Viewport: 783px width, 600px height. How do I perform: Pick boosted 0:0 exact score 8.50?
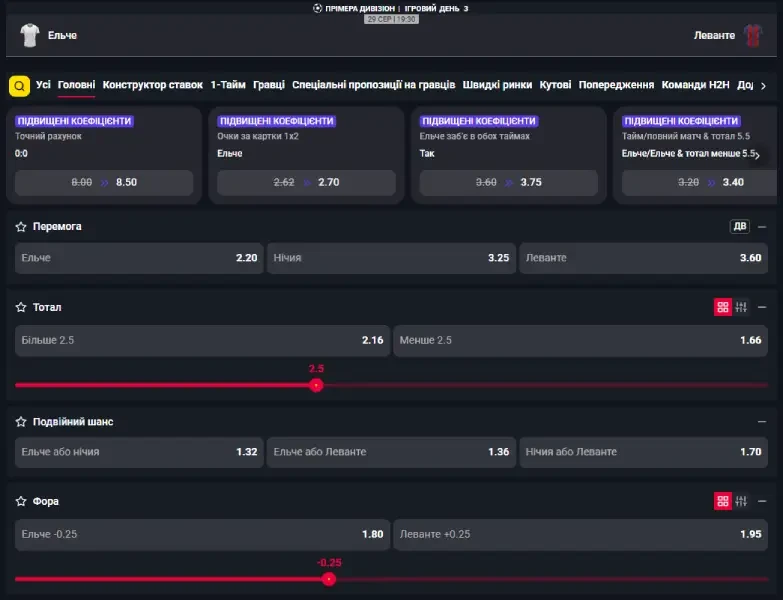104,183
